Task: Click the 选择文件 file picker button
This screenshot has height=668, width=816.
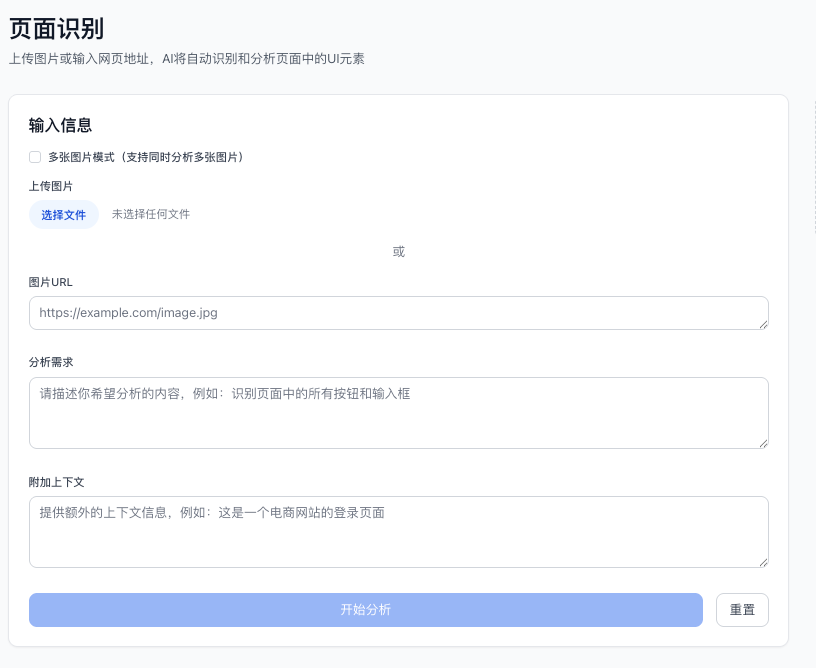Action: pyautogui.click(x=63, y=214)
